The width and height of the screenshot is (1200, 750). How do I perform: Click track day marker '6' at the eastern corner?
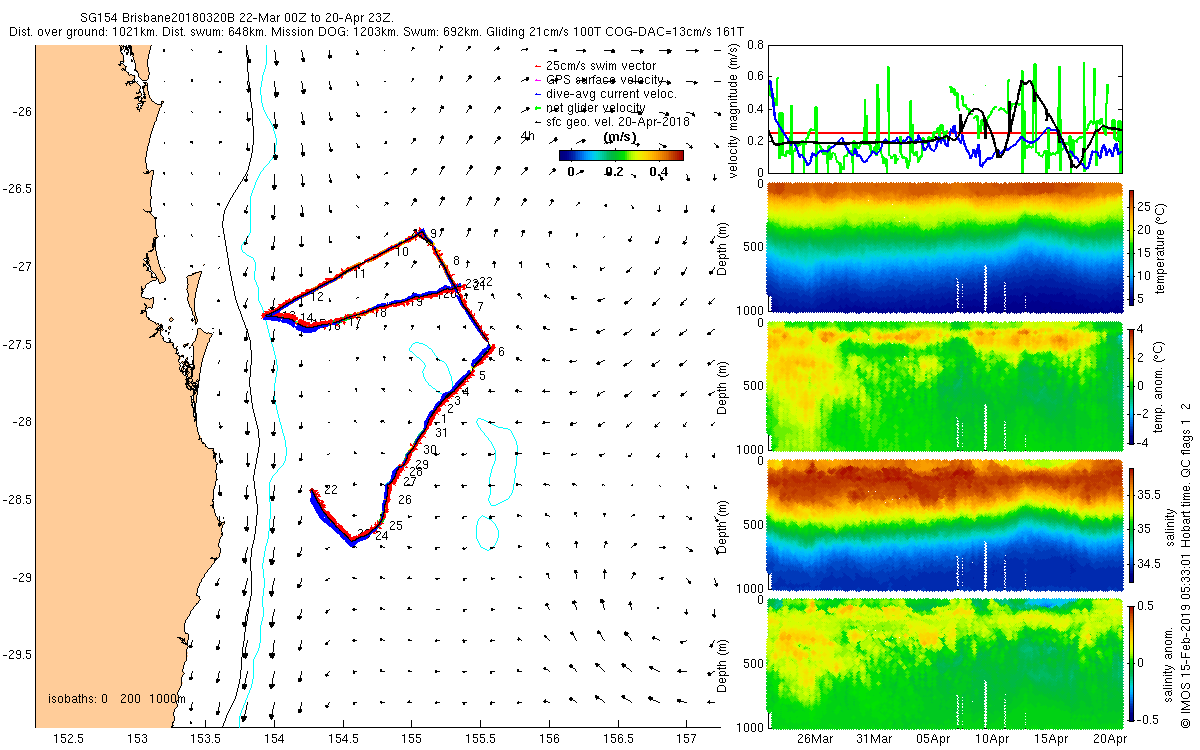point(501,352)
